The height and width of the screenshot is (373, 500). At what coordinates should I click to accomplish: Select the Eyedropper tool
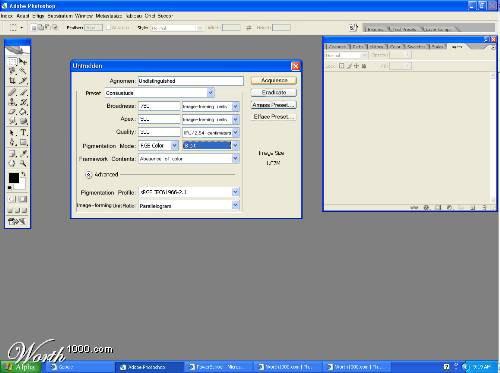coord(23,153)
